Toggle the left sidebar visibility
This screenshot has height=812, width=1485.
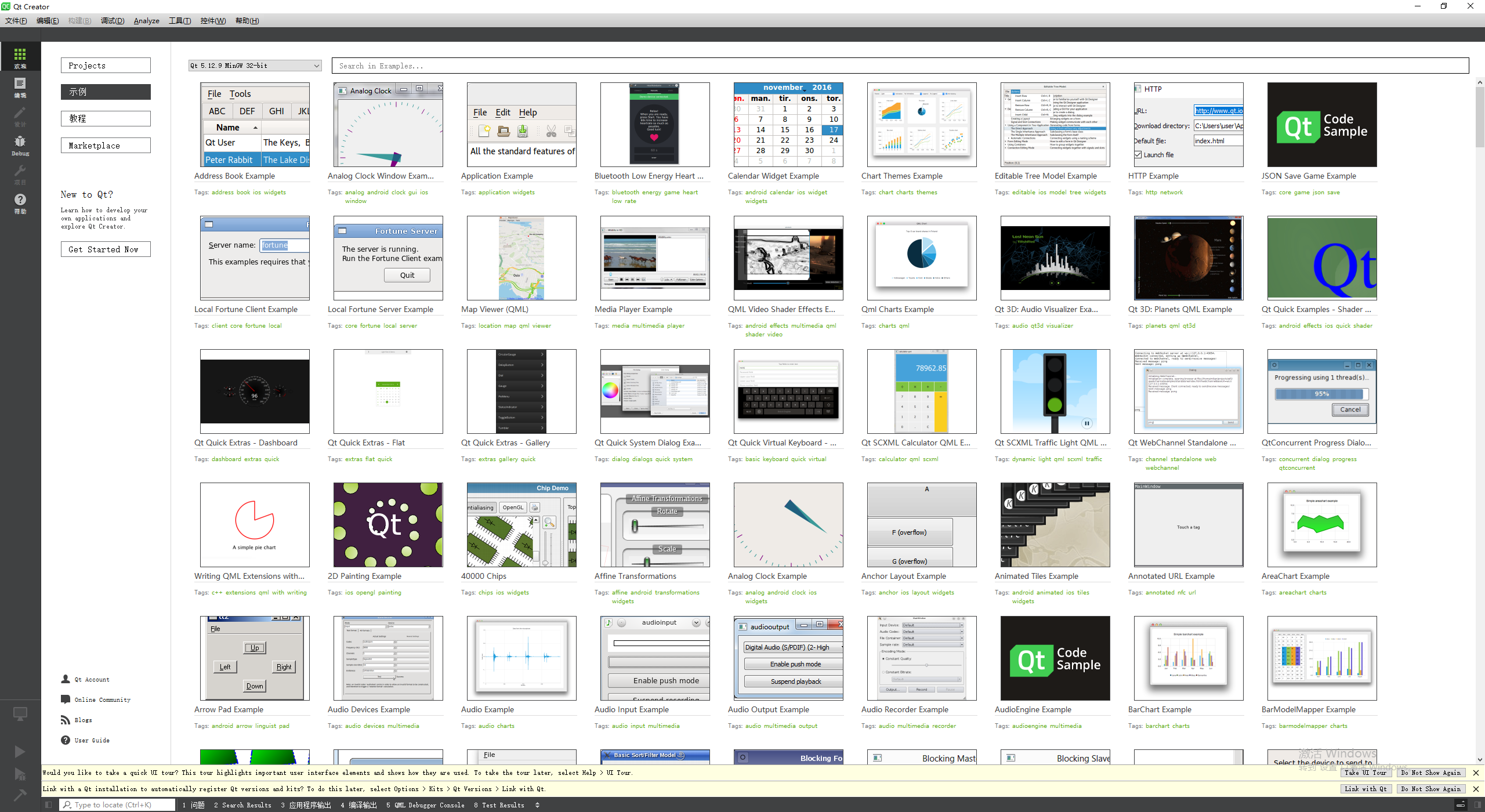[x=49, y=805]
